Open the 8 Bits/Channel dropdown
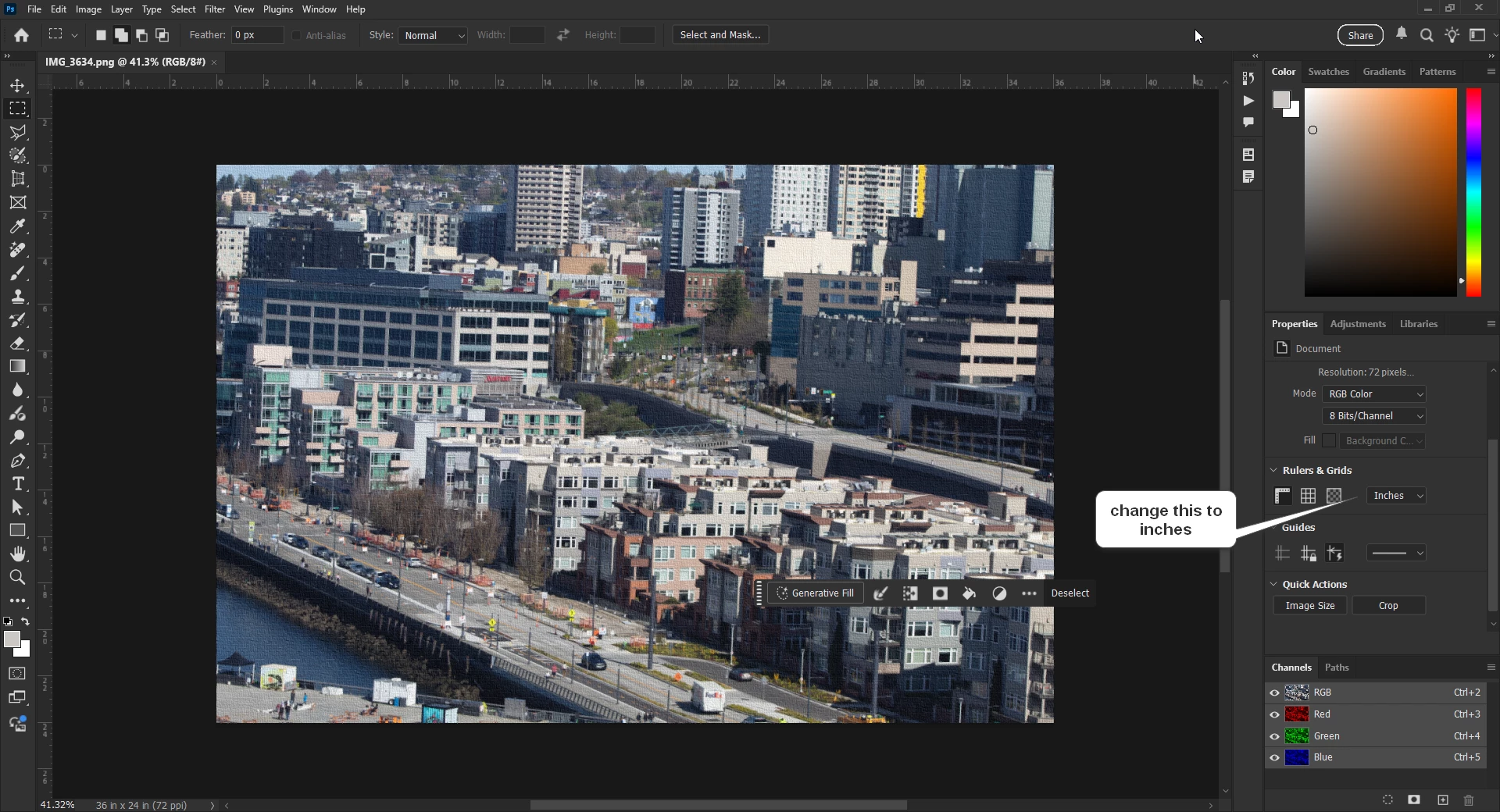The width and height of the screenshot is (1500, 812). click(x=1374, y=416)
